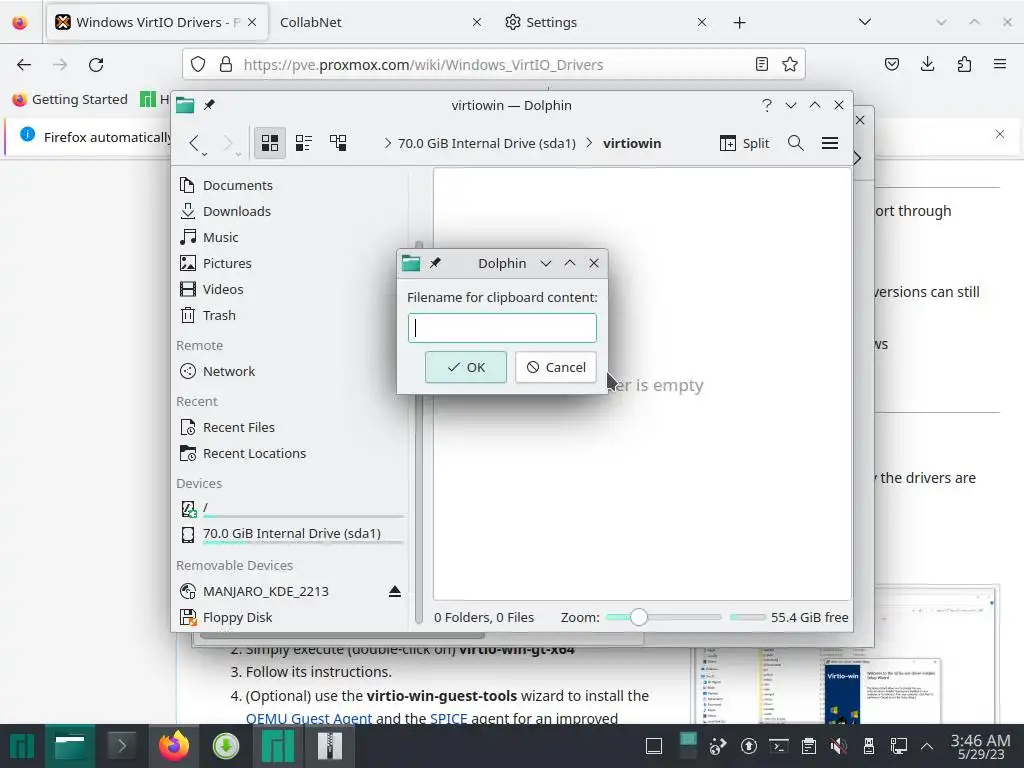
Task: Eject the MANJARO_KDE_2213 device
Action: coord(394,592)
